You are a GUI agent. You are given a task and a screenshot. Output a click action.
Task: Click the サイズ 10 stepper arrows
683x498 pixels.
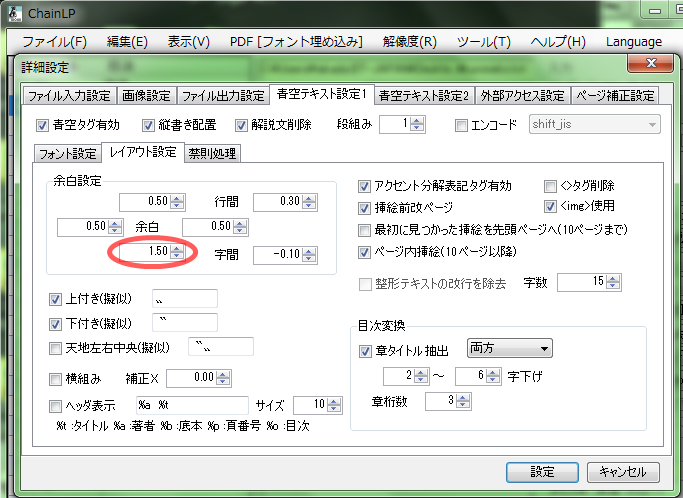click(334, 405)
